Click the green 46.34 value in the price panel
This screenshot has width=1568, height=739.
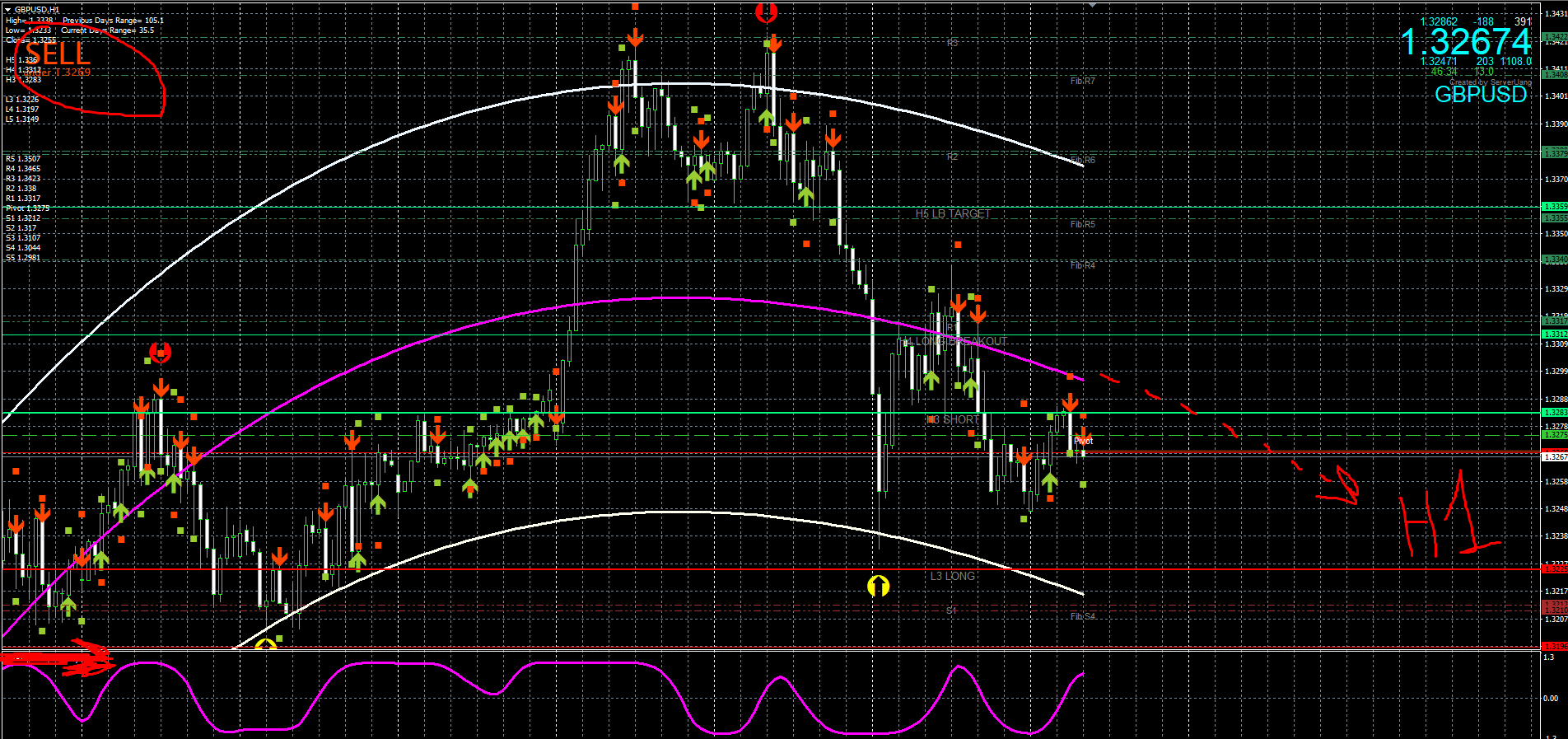(x=1444, y=72)
